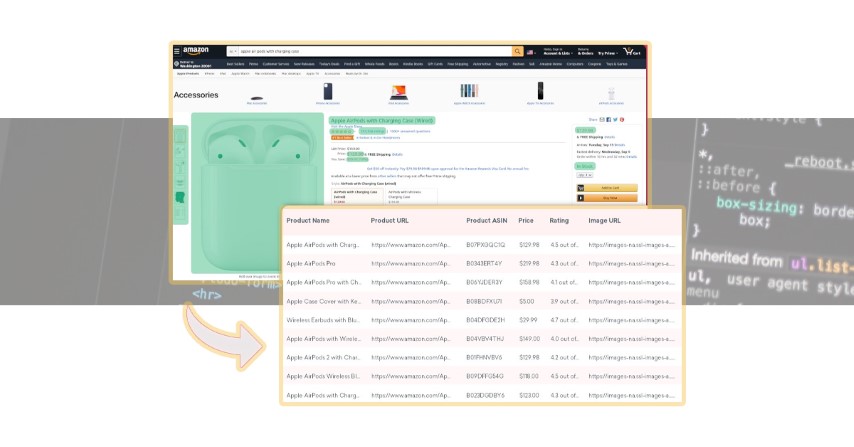Click the $219.98 price cell
The image size is (854, 447).
pyautogui.click(x=529, y=264)
